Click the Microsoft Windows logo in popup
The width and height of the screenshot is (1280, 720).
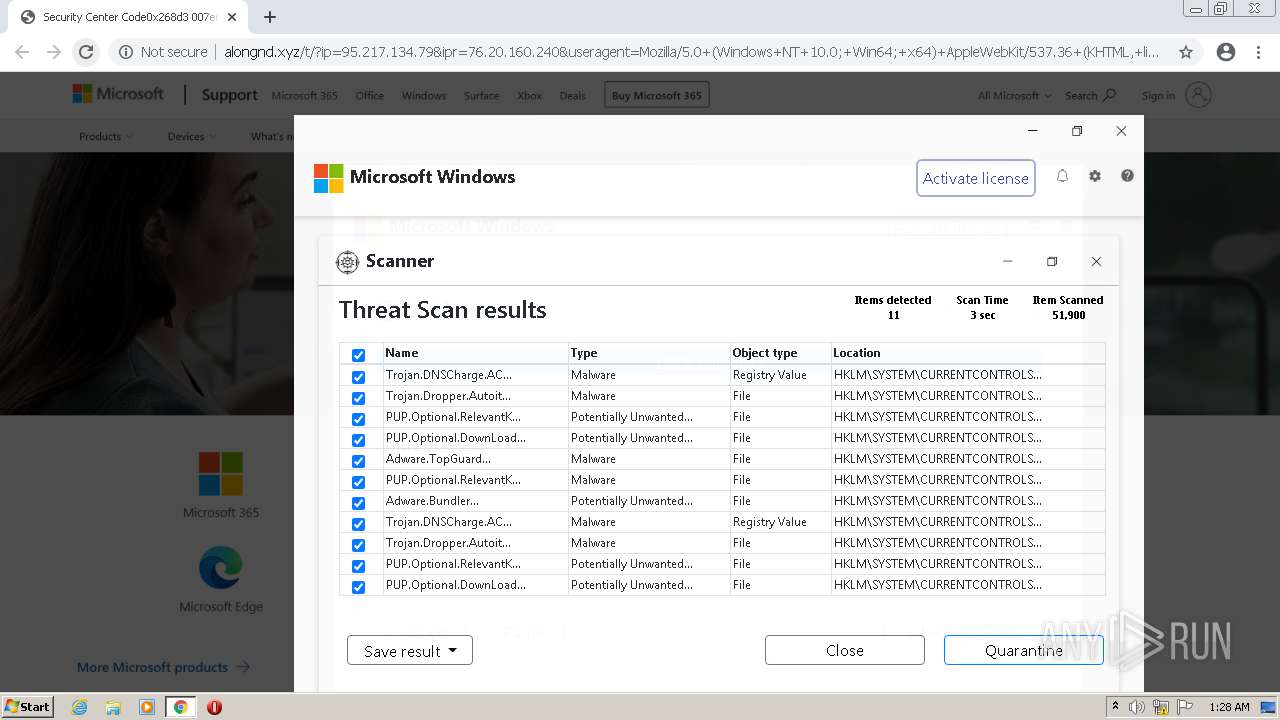coord(329,178)
